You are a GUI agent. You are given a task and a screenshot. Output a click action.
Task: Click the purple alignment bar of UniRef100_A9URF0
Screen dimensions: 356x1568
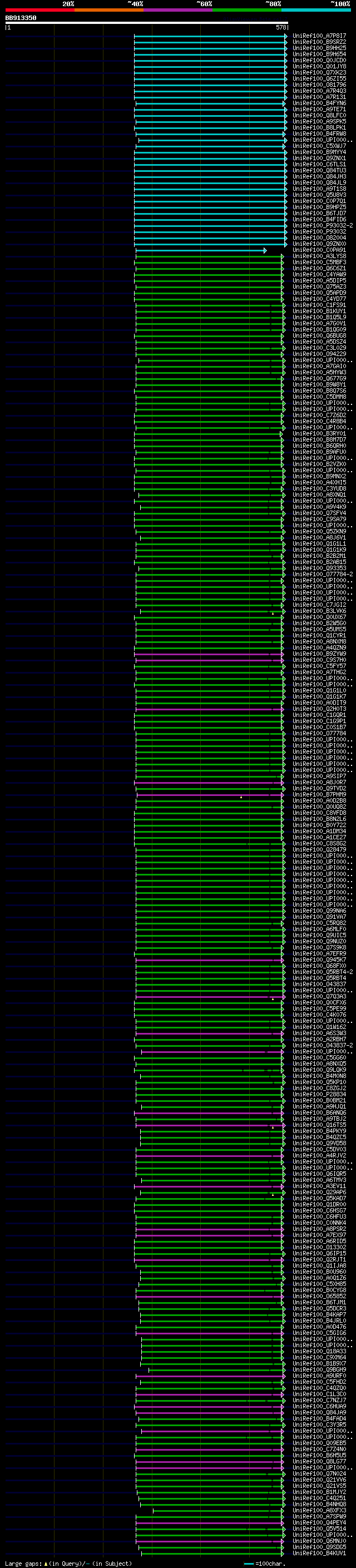210,1376
